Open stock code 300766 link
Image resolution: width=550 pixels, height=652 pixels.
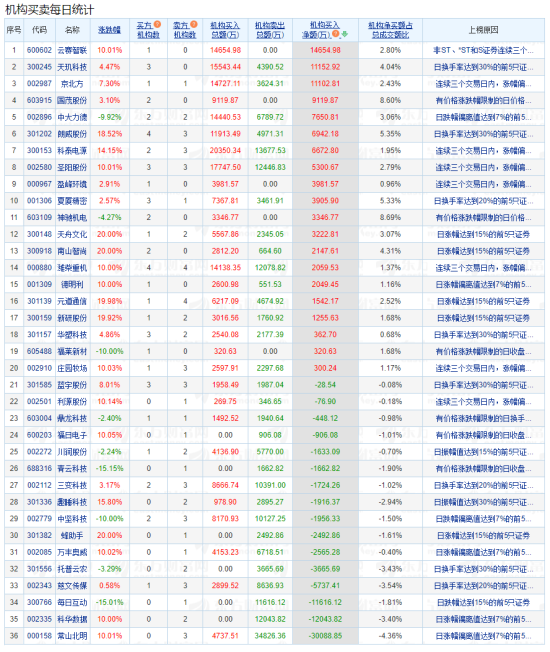[39, 602]
